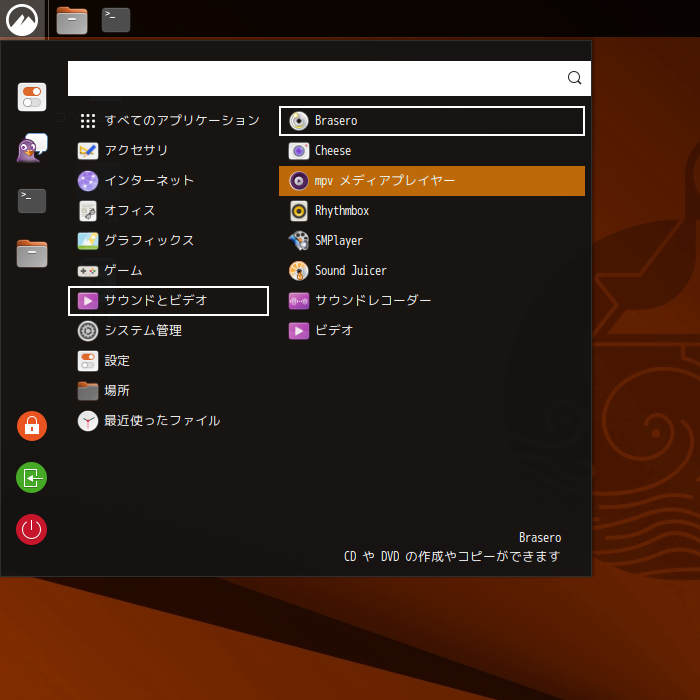Launch SMPlayer
This screenshot has width=700, height=700.
[432, 241]
